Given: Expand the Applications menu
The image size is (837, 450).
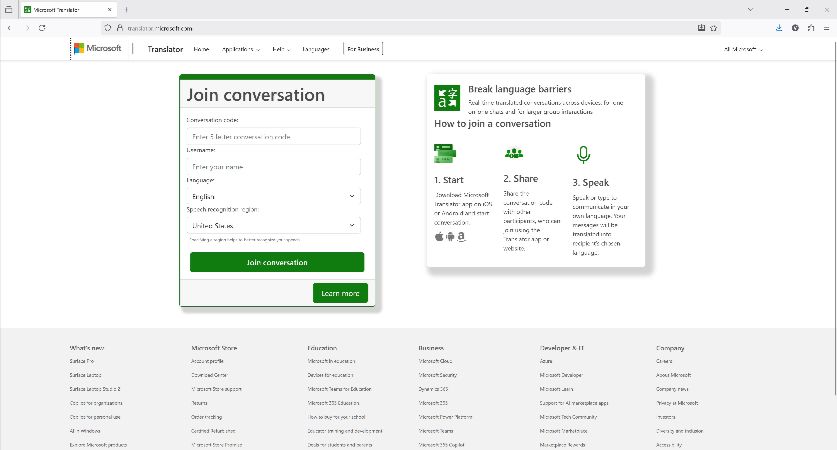Looking at the screenshot, I should click(x=241, y=49).
